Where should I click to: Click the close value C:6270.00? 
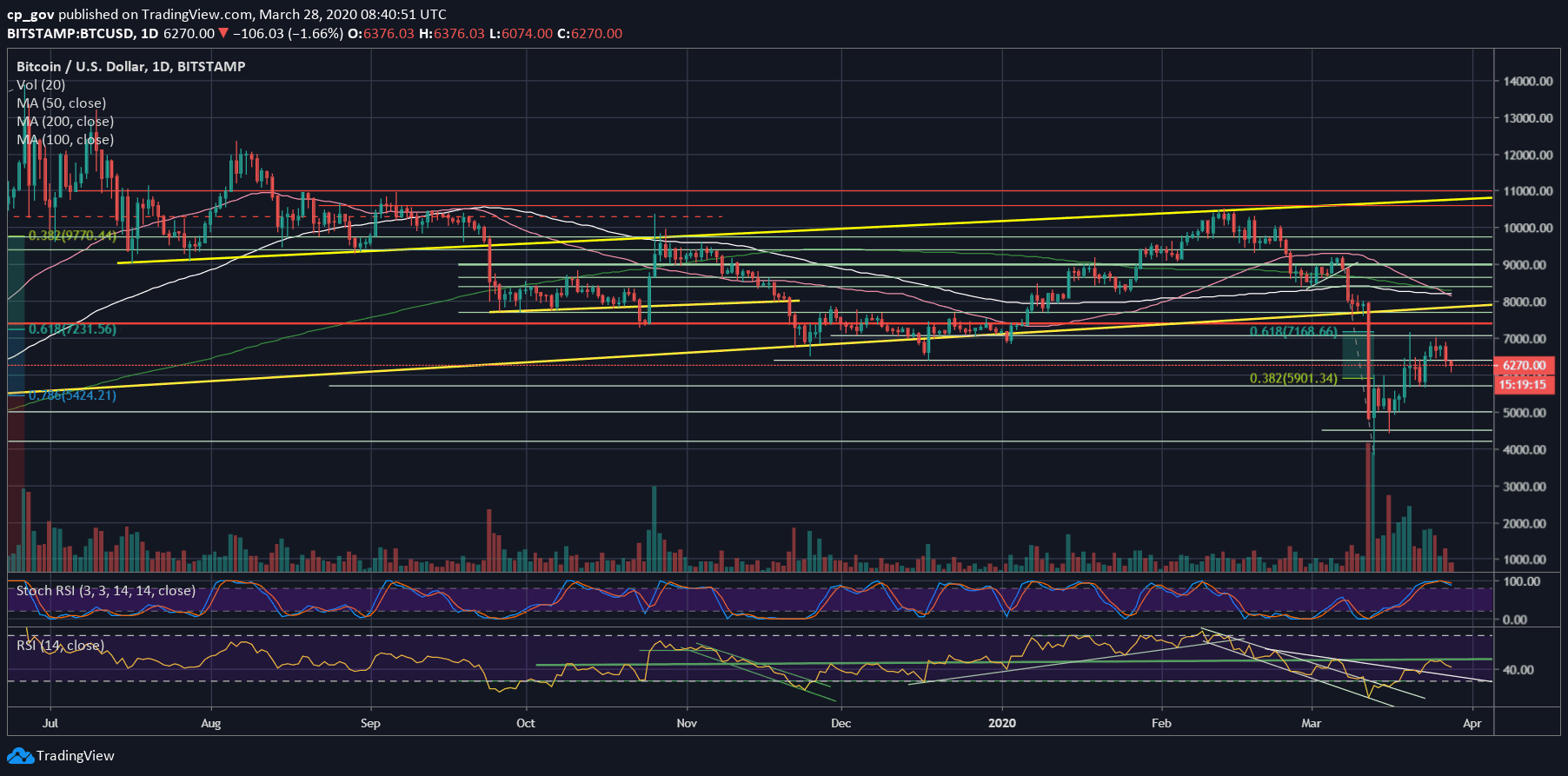589,33
